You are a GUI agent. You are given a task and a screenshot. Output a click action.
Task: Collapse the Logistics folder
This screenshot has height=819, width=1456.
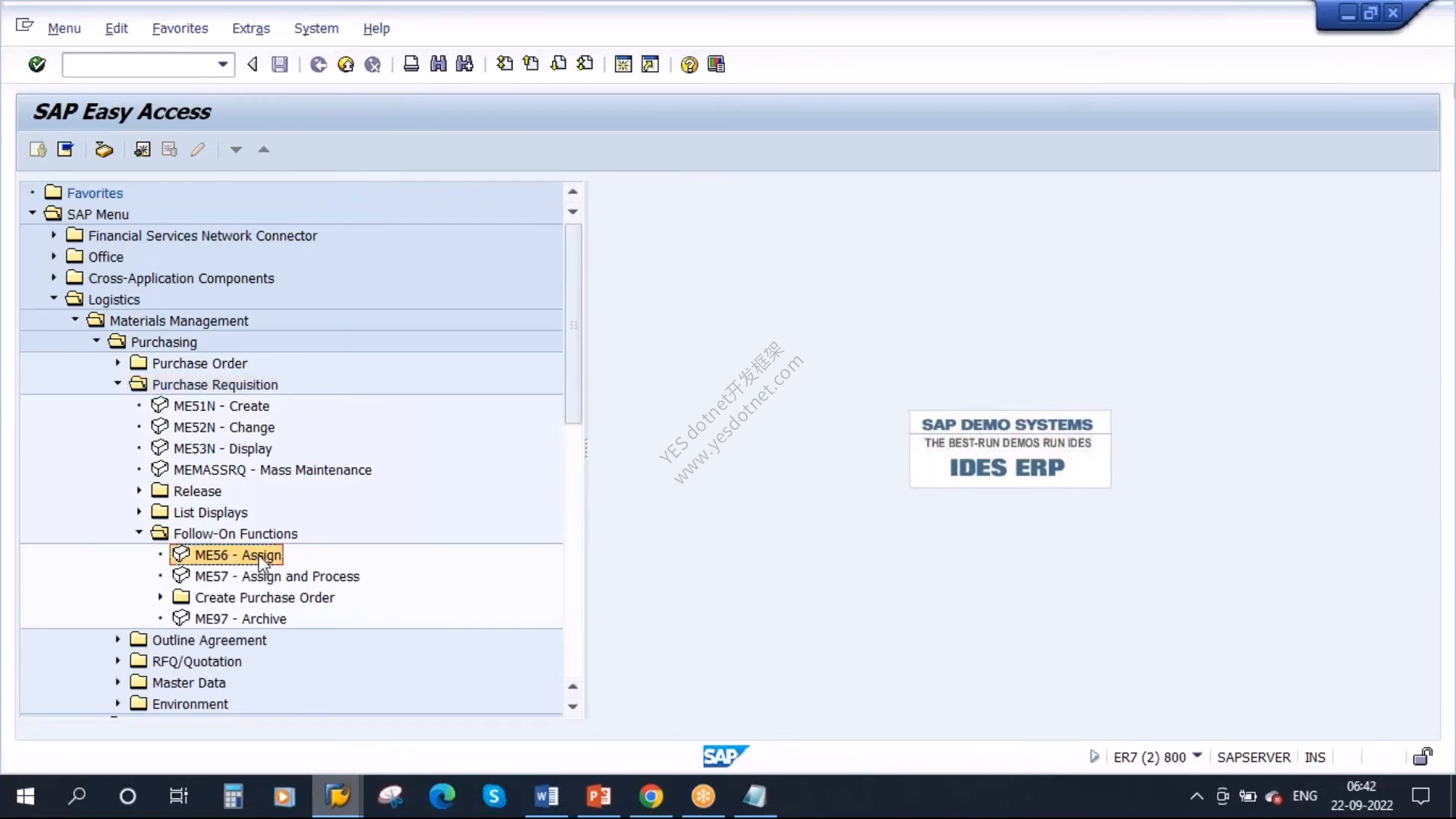54,298
